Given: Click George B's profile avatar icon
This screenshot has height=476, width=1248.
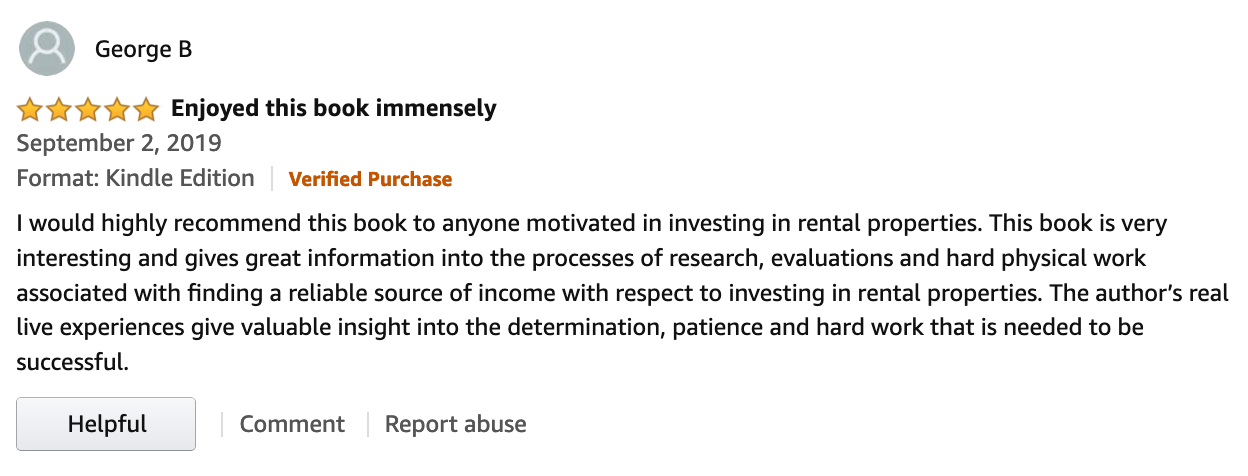Looking at the screenshot, I should [47, 49].
